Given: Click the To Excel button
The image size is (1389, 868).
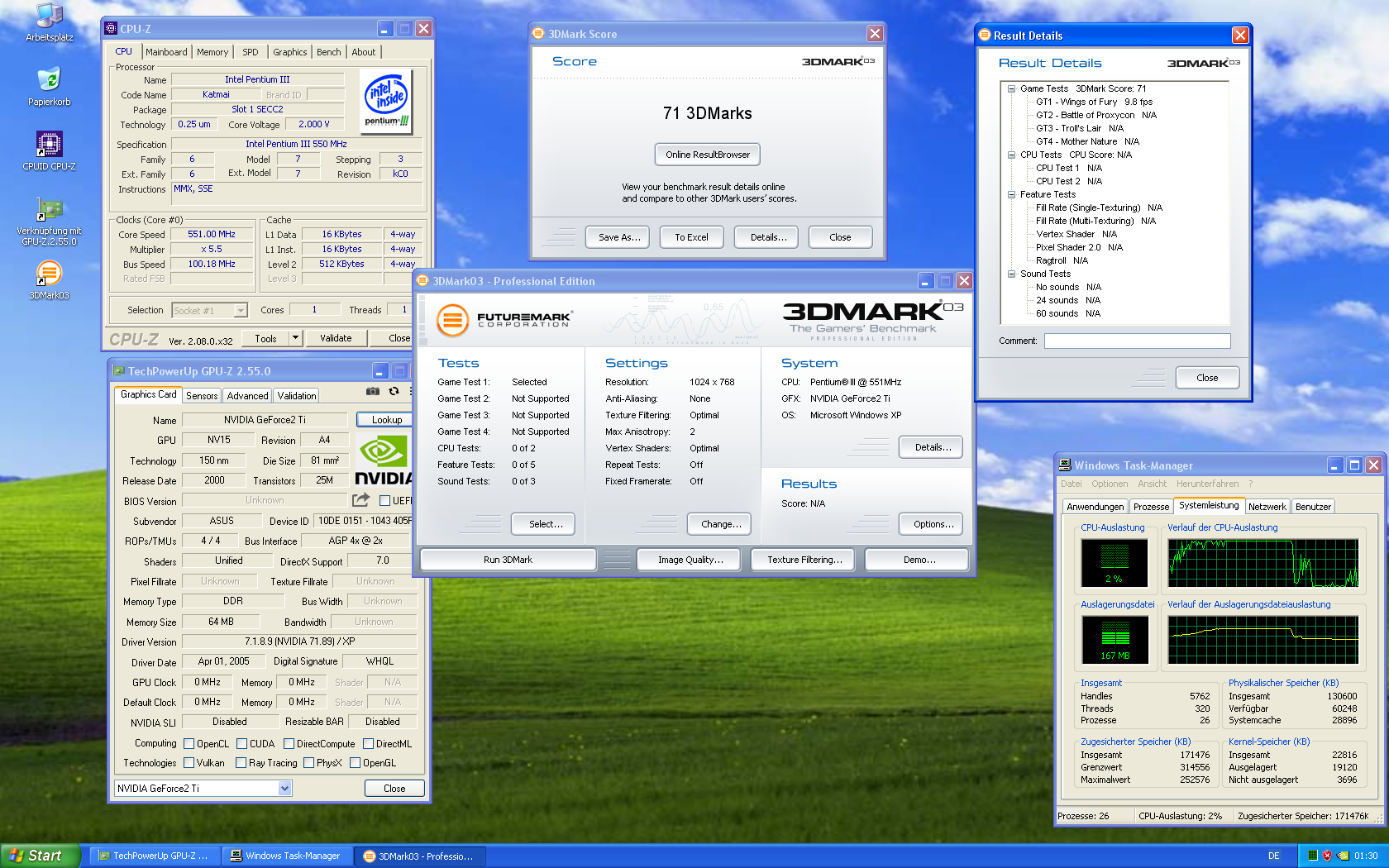Looking at the screenshot, I should coord(691,237).
